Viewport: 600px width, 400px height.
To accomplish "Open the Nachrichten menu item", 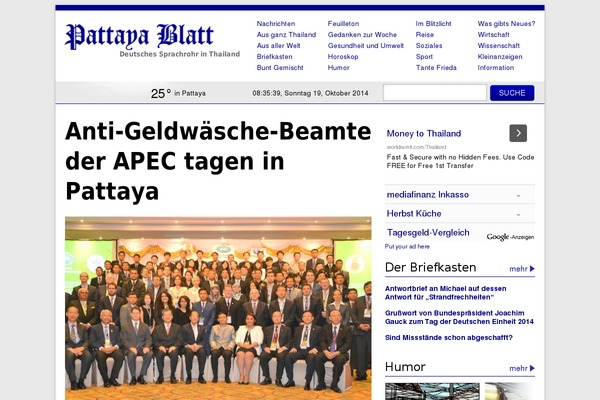I will [x=276, y=24].
